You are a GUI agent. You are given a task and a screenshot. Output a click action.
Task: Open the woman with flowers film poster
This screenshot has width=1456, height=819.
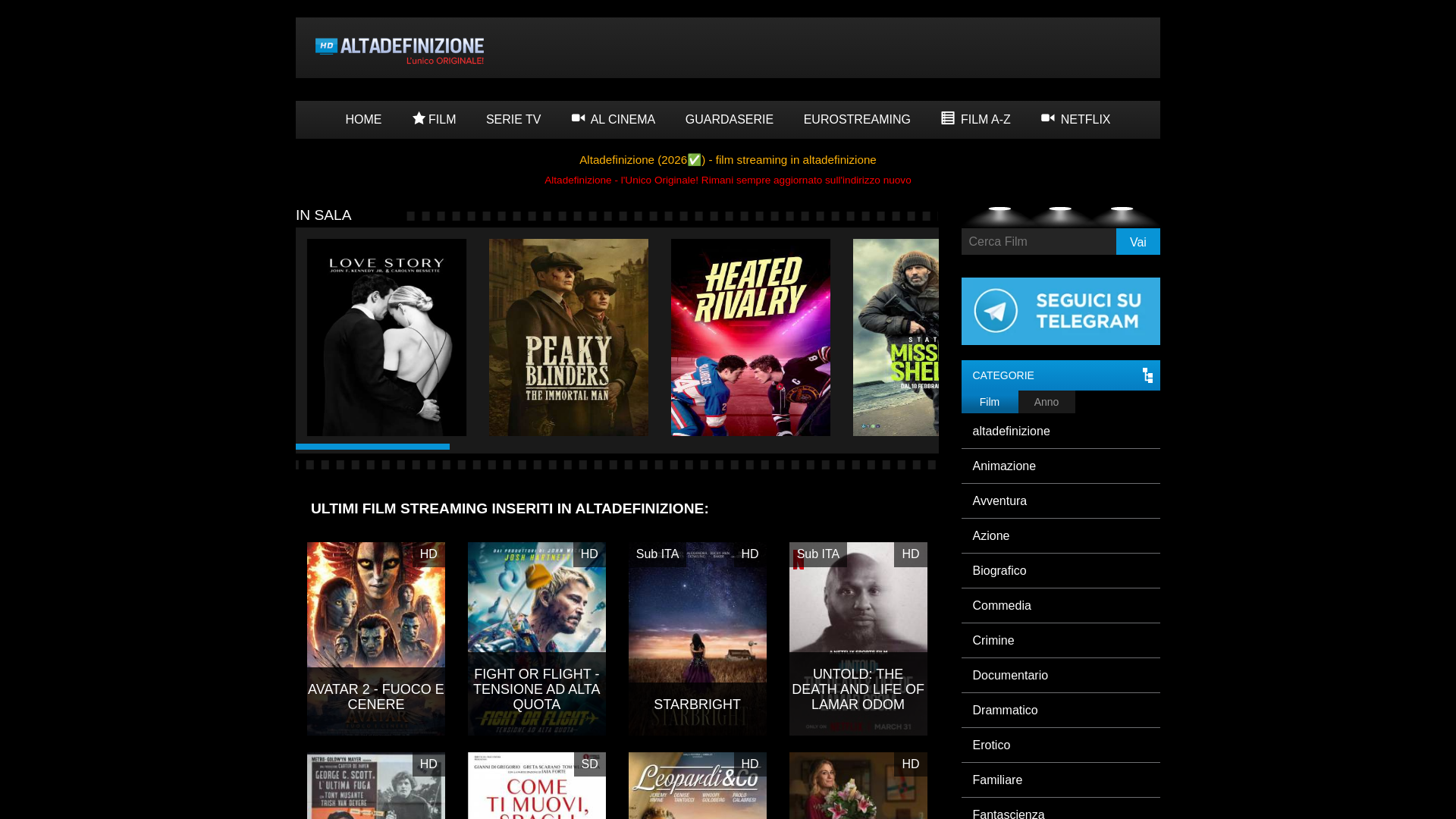pos(858,786)
